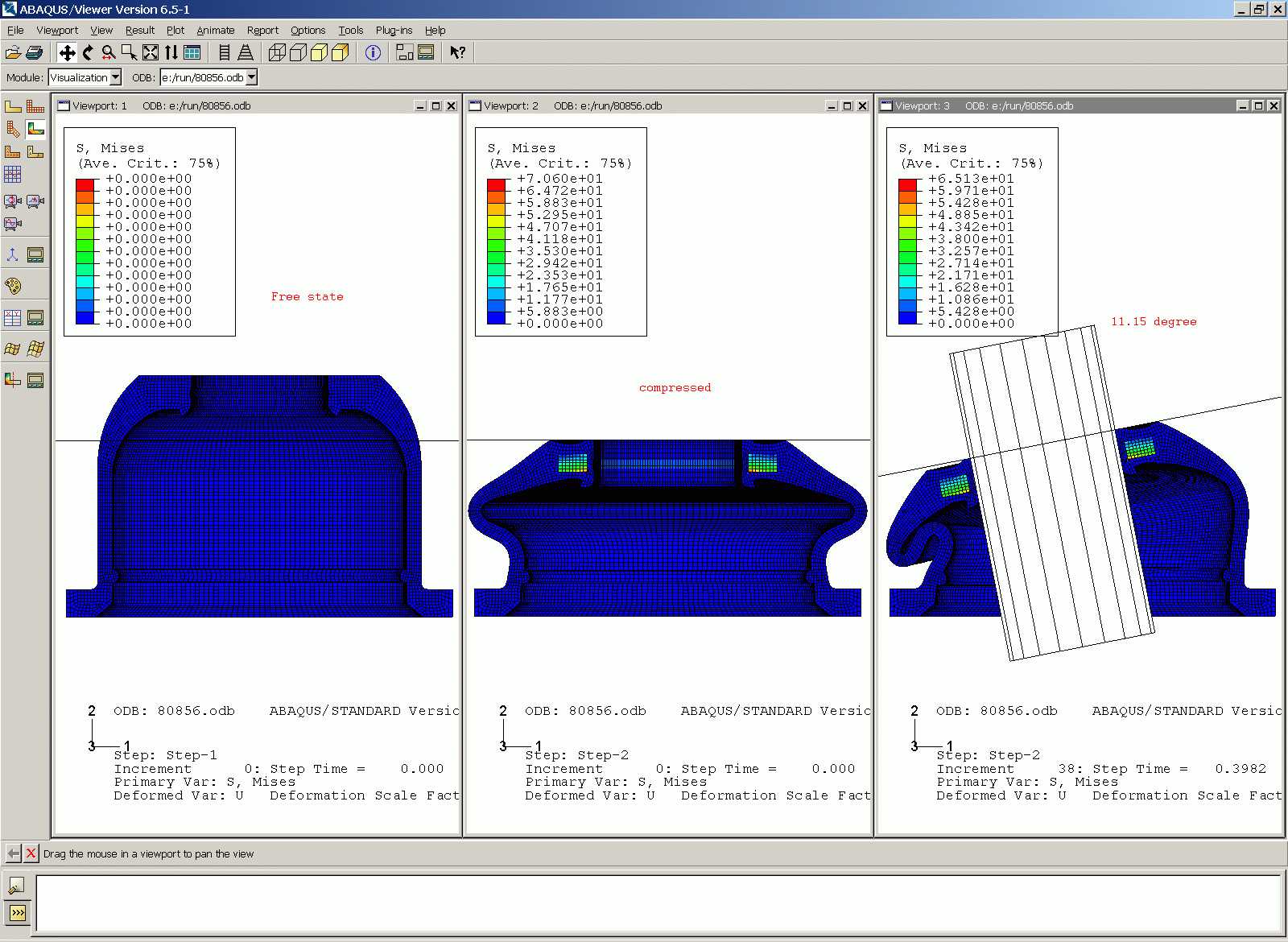Switch to wireframe render style
This screenshot has width=1288, height=942.
tap(277, 53)
